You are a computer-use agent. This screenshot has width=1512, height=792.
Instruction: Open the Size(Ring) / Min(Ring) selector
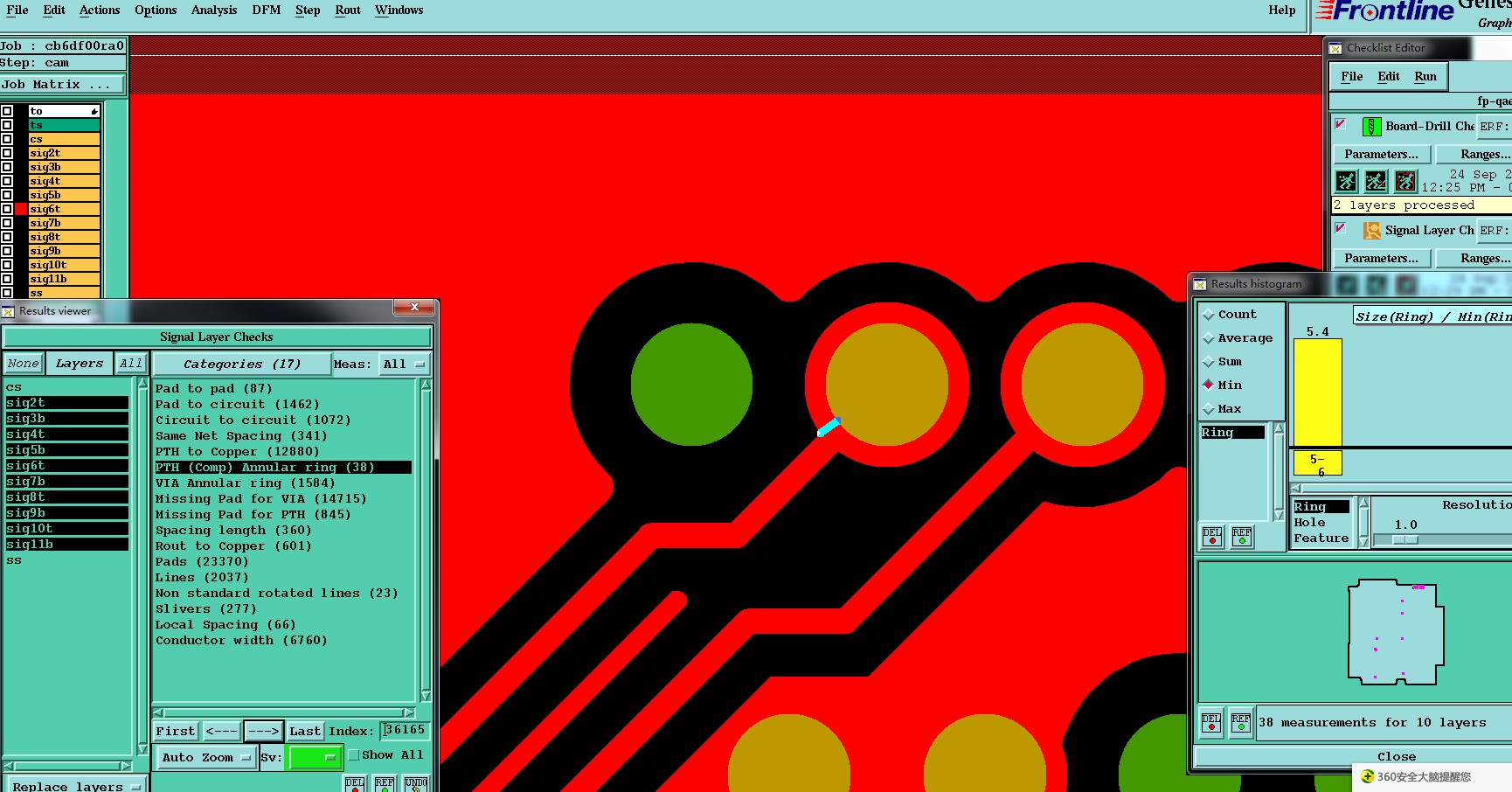[x=1432, y=316]
